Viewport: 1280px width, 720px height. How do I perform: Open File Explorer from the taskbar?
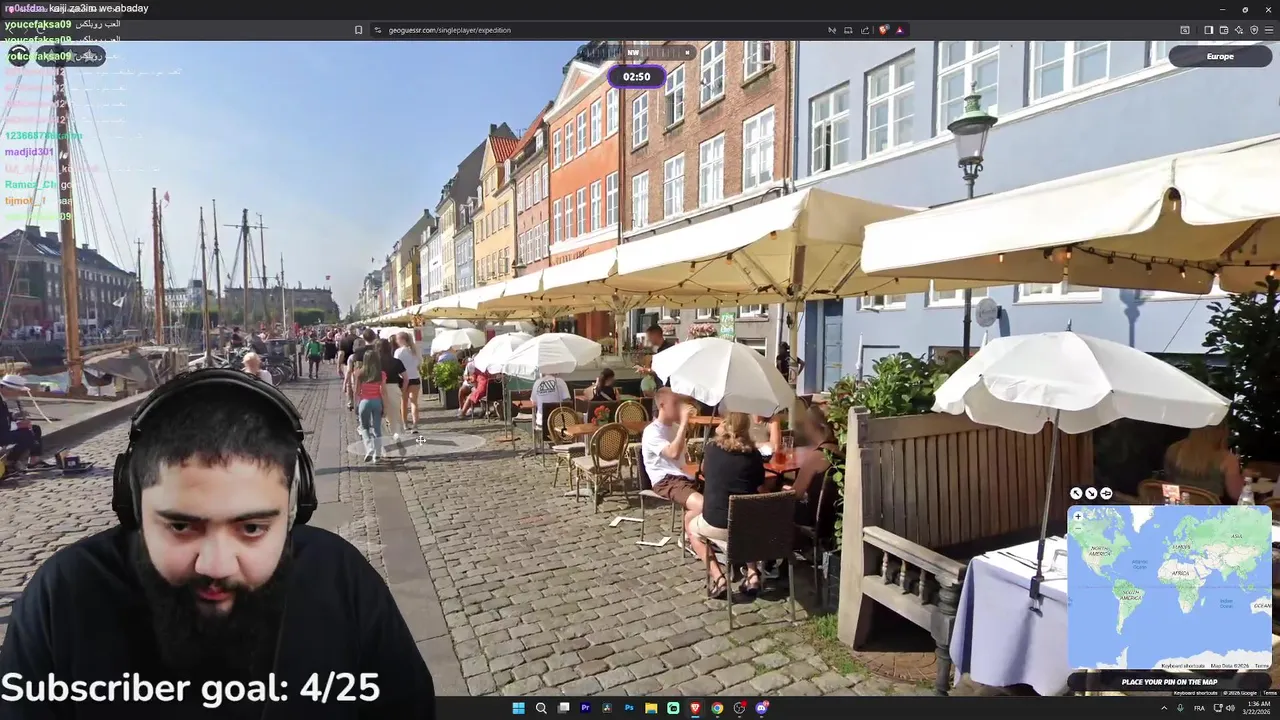[651, 708]
